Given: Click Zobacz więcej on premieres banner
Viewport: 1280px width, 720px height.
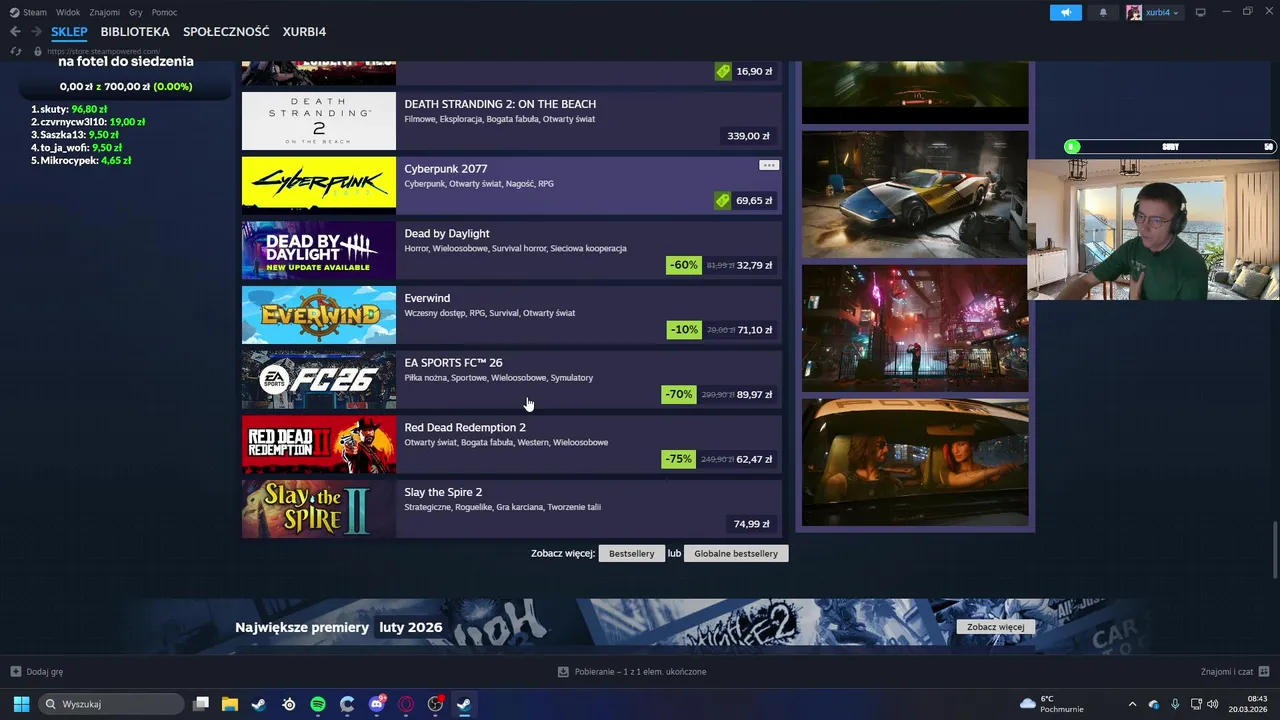Looking at the screenshot, I should 995,627.
